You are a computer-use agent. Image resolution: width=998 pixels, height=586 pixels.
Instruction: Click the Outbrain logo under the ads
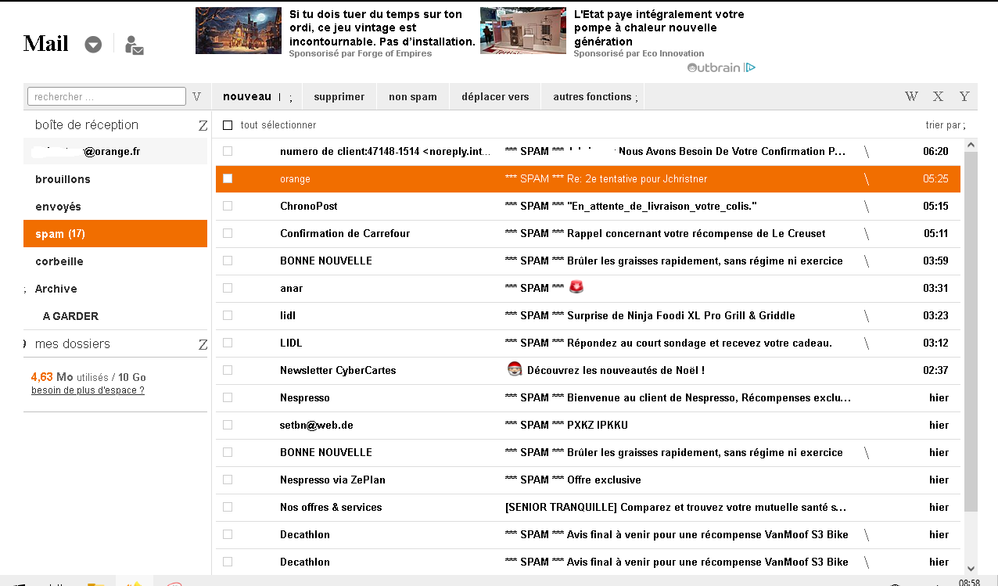pyautogui.click(x=713, y=67)
